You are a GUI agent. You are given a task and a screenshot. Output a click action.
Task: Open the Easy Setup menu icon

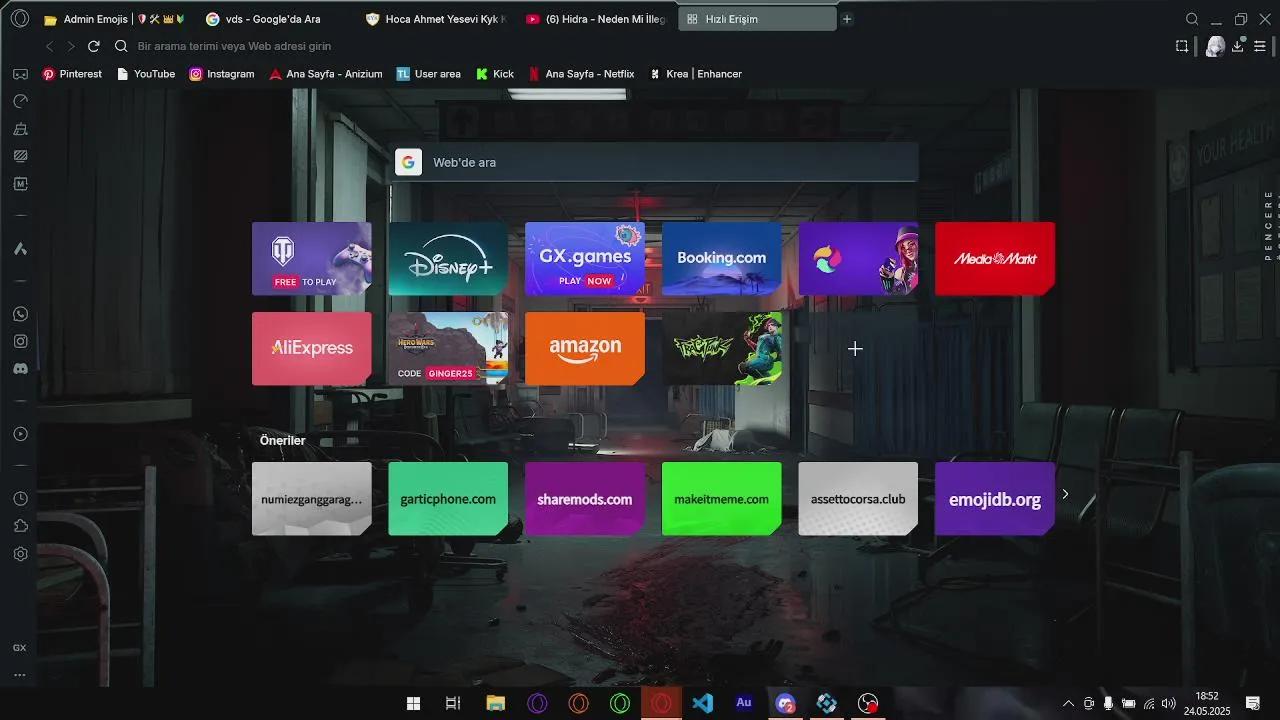click(x=1260, y=46)
